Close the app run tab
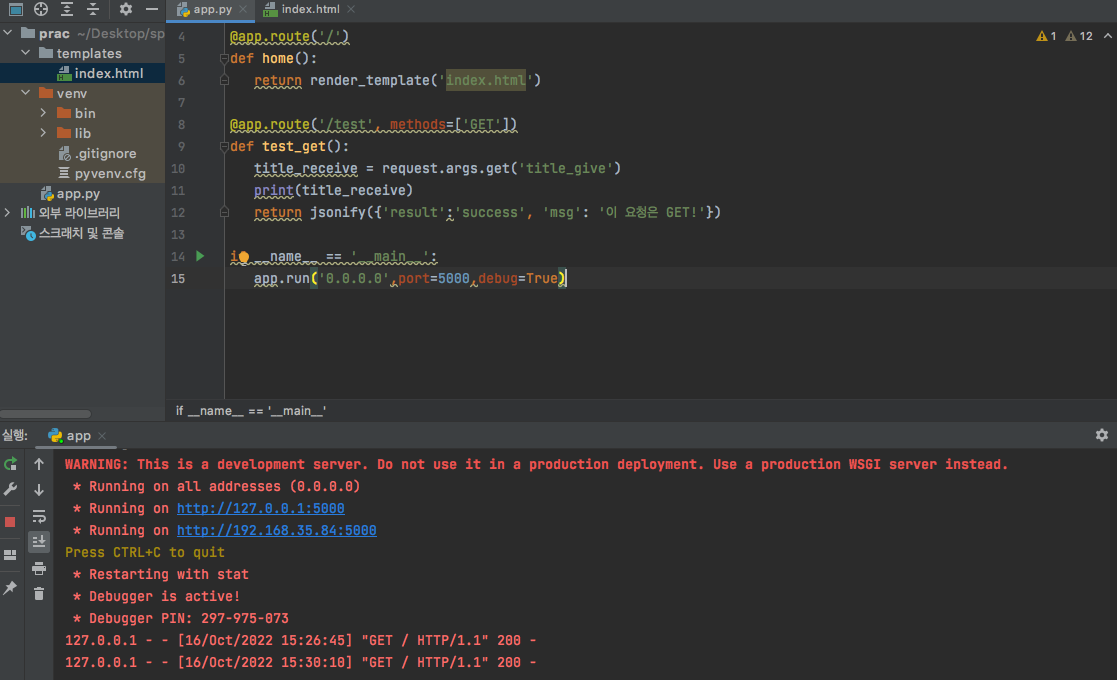The image size is (1117, 680). [x=102, y=436]
